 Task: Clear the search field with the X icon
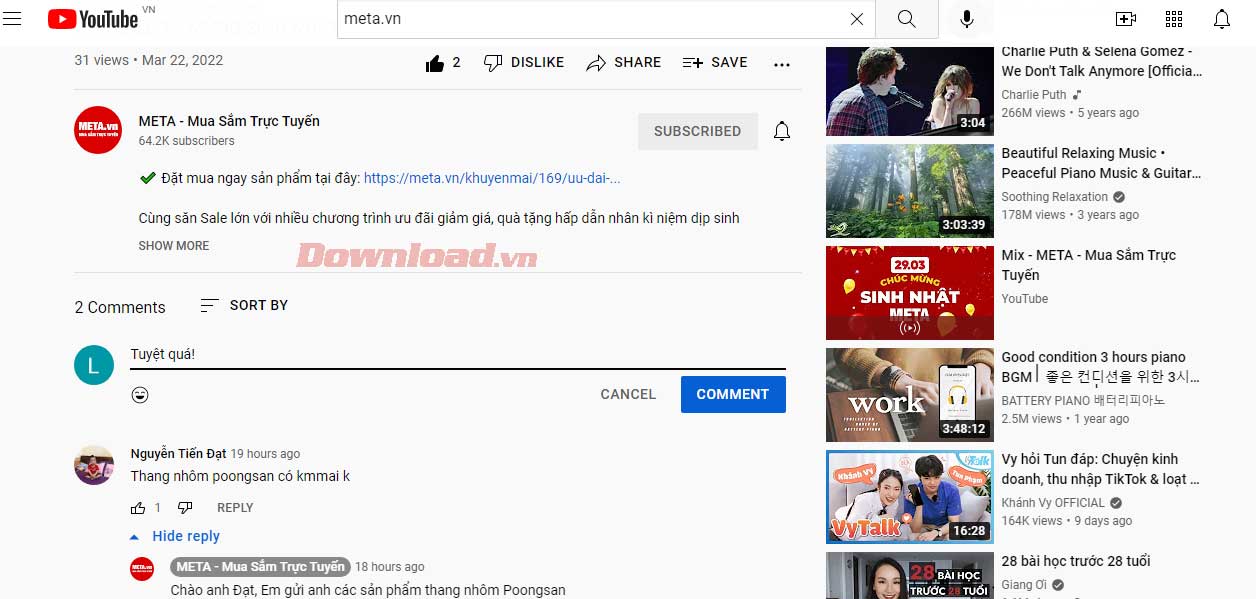[x=857, y=18]
